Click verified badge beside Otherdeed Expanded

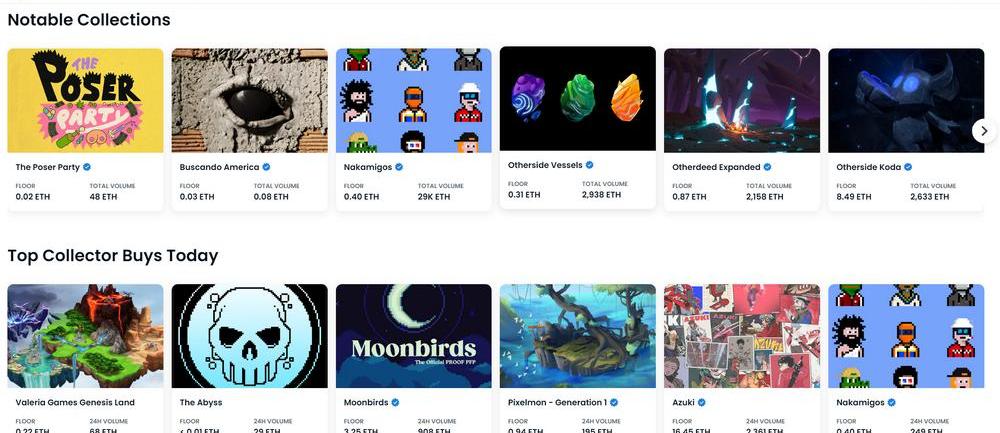coord(767,167)
